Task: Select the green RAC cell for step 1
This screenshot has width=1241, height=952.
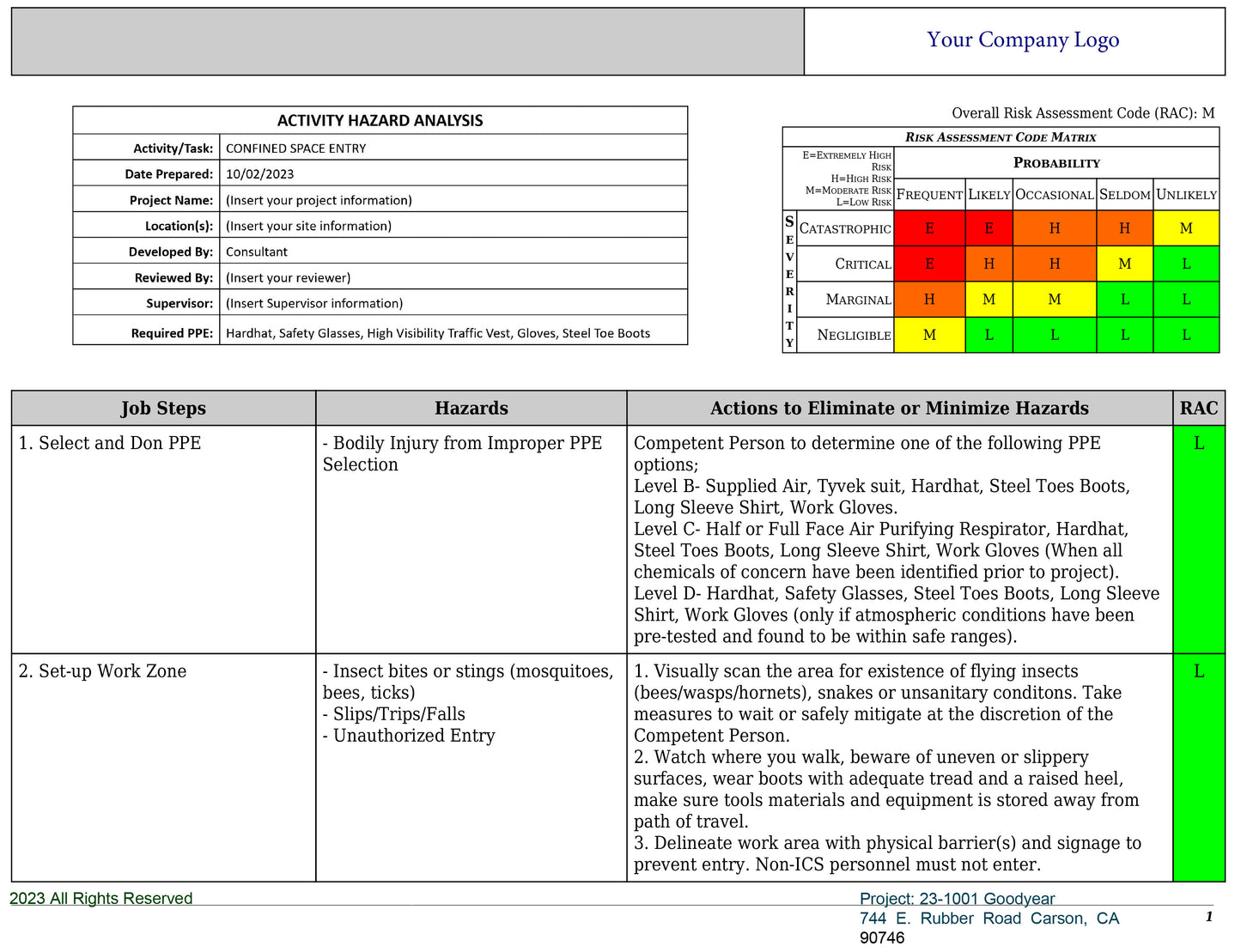Action: tap(1198, 539)
